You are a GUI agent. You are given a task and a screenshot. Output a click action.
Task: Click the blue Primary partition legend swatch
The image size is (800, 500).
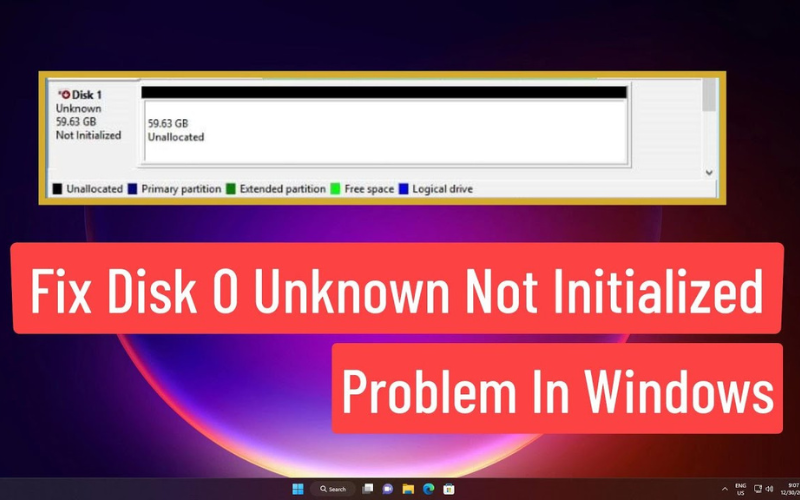[132, 188]
